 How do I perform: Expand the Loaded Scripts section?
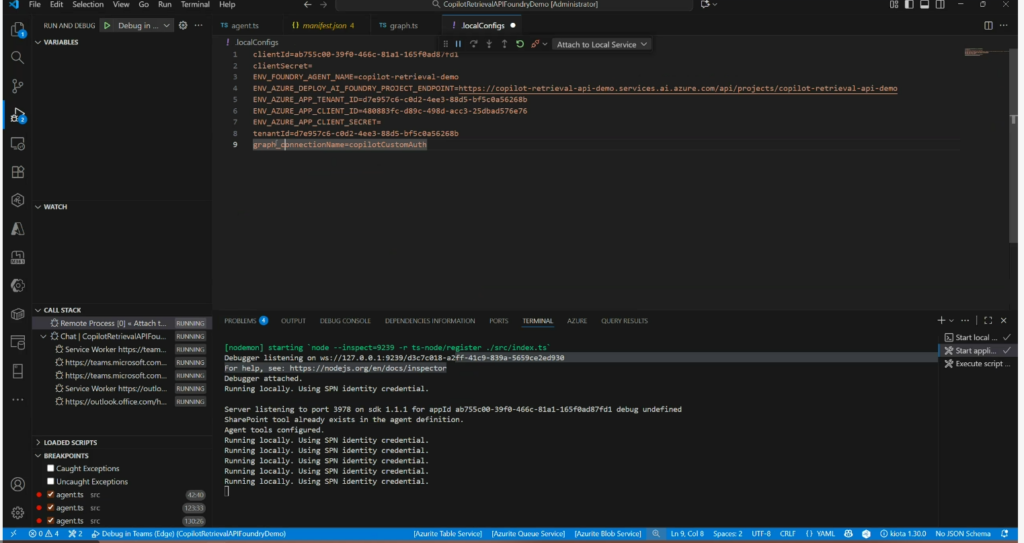click(x=70, y=442)
